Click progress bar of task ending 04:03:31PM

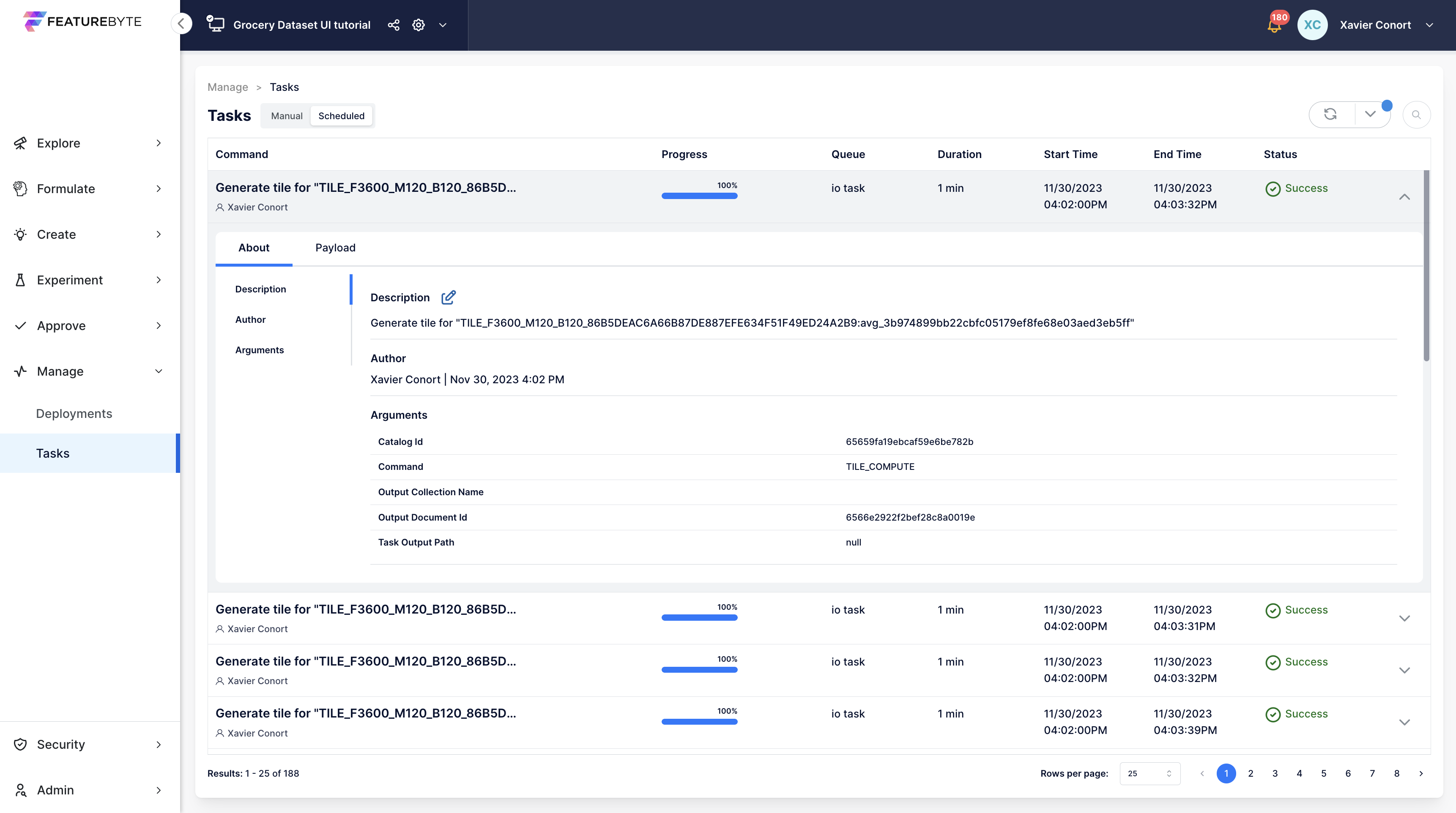[x=699, y=617]
